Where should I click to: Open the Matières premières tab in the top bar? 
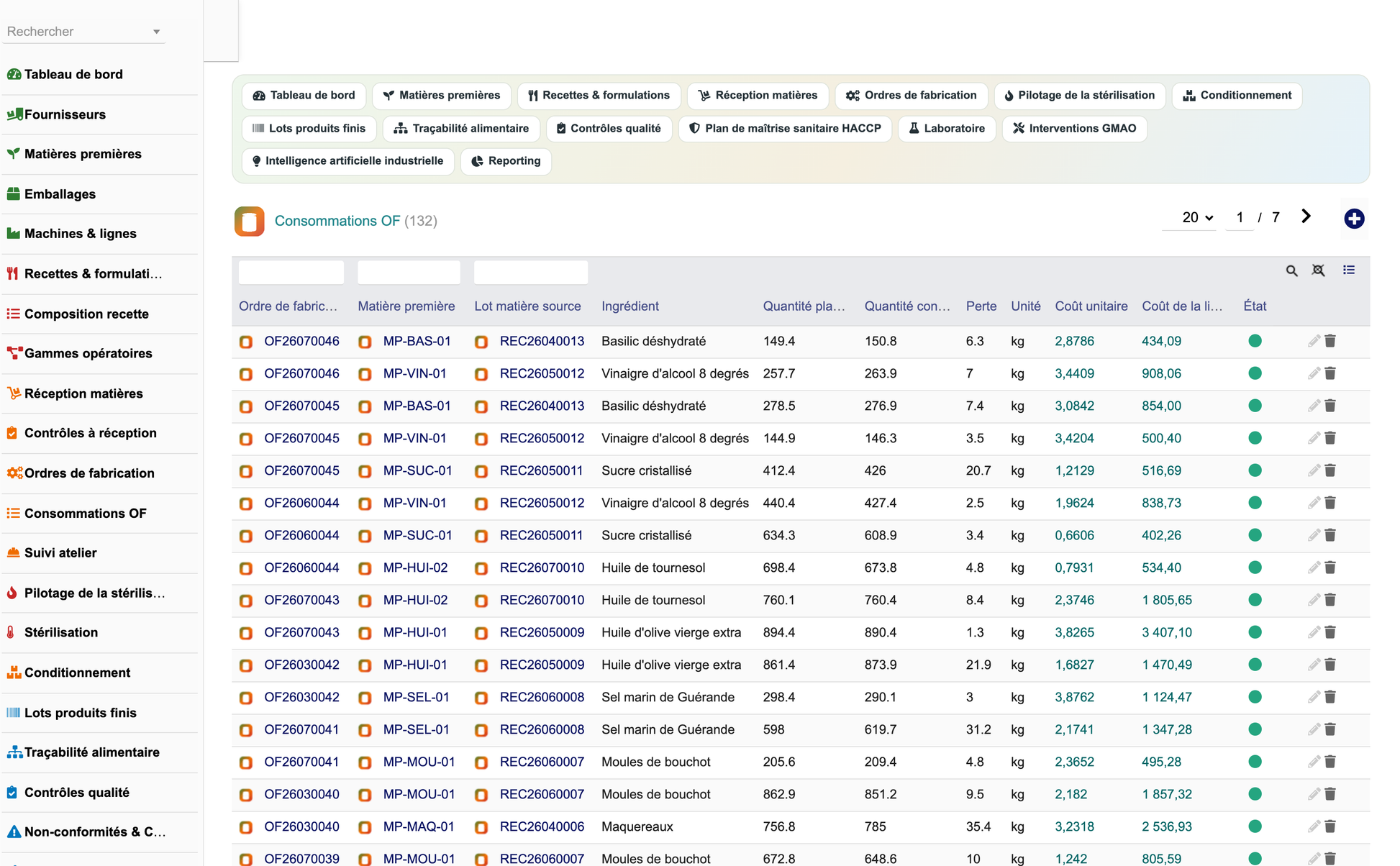coord(441,96)
